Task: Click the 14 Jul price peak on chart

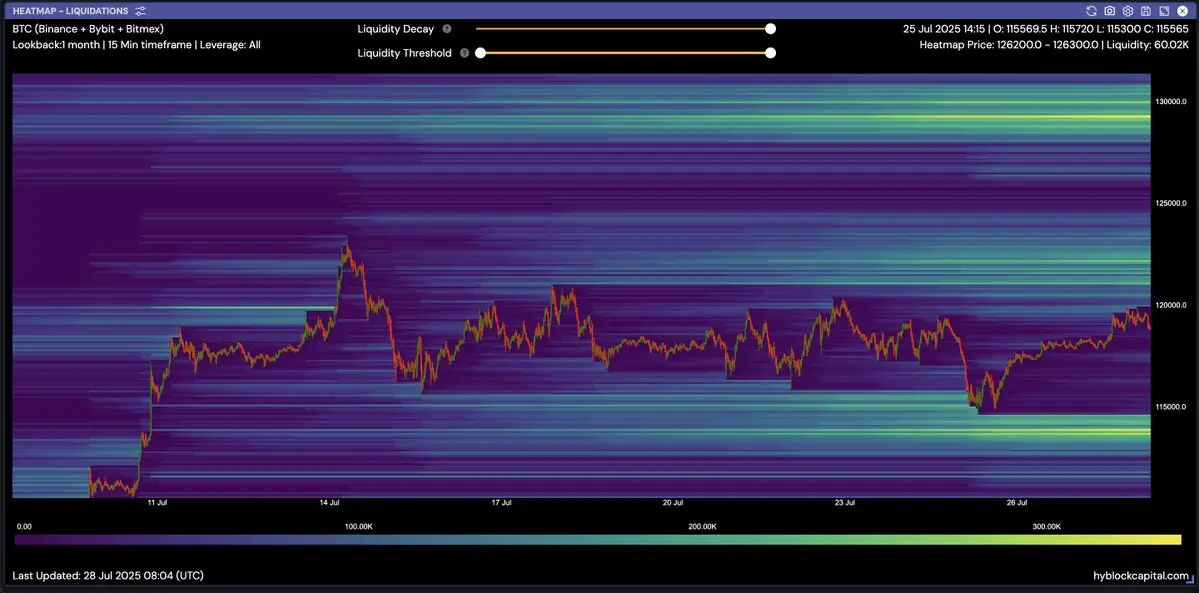Action: pos(346,243)
